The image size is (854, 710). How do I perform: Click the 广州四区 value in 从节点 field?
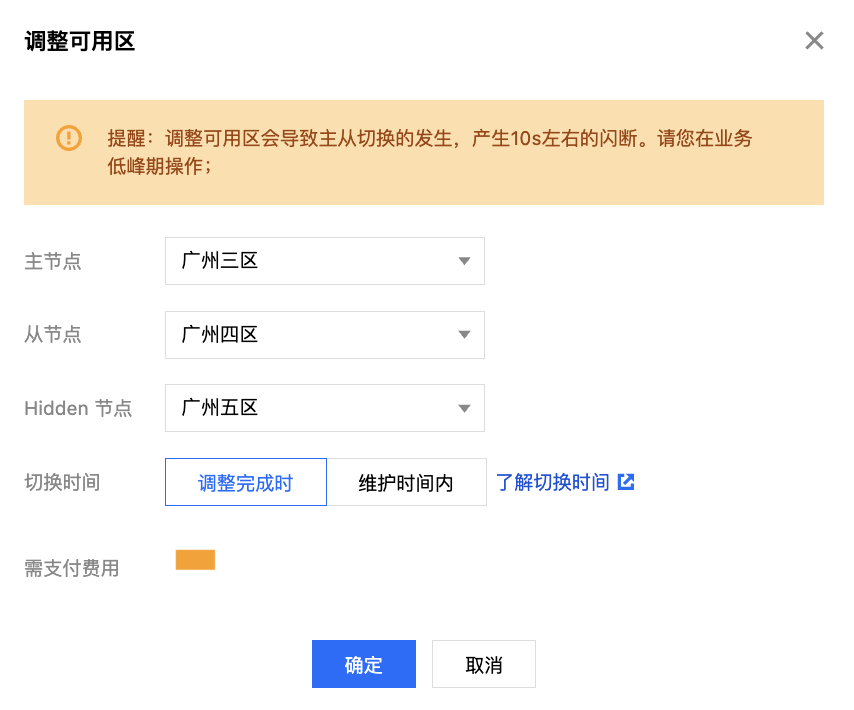point(219,334)
